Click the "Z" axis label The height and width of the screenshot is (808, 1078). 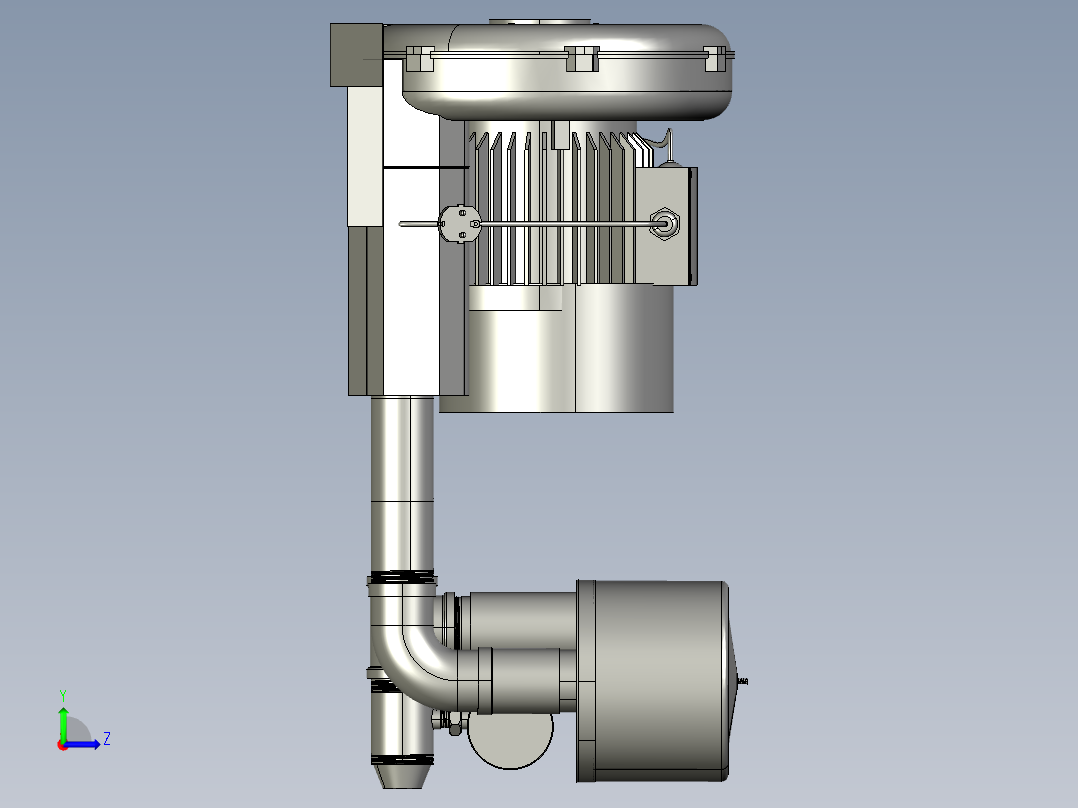coord(107,739)
